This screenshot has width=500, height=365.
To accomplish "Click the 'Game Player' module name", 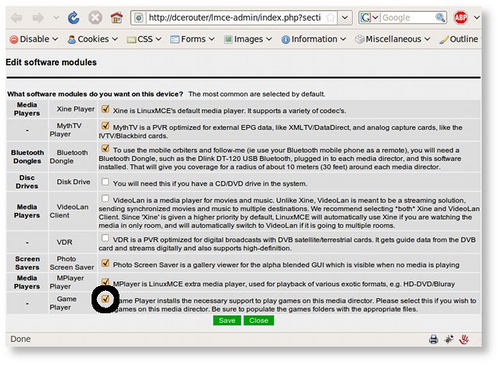I will (63, 303).
